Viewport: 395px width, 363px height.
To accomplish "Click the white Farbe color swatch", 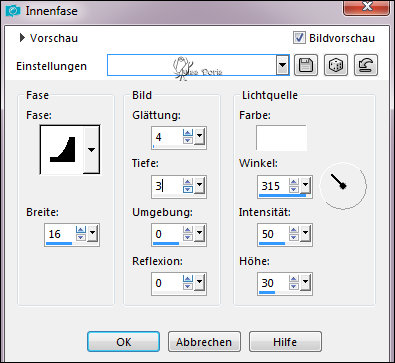I will (281, 138).
